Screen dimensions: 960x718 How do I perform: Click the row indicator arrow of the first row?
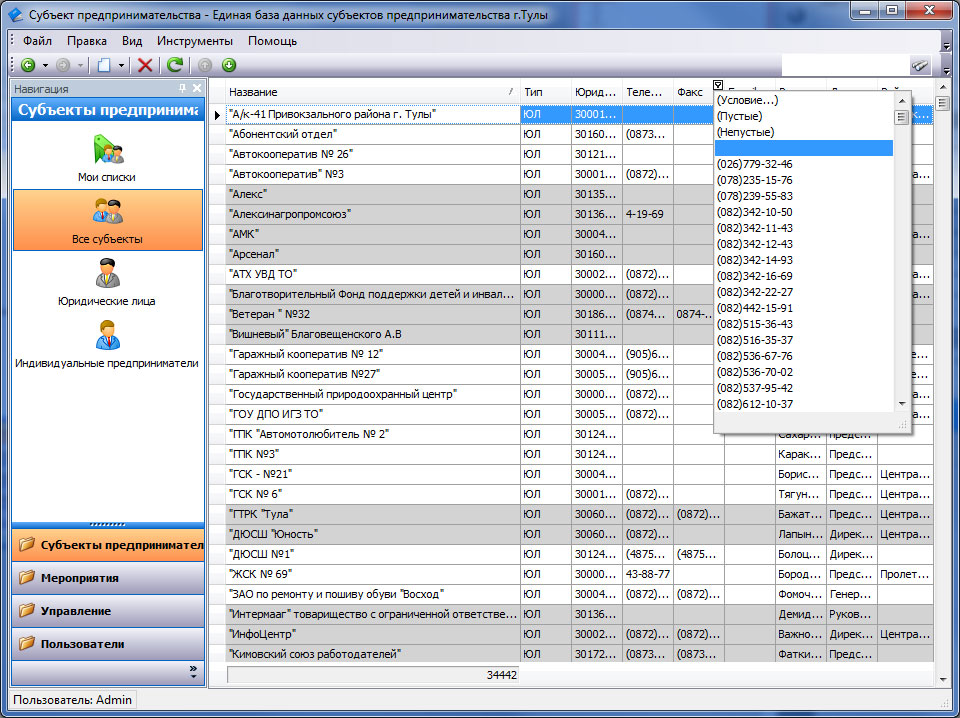coord(217,114)
